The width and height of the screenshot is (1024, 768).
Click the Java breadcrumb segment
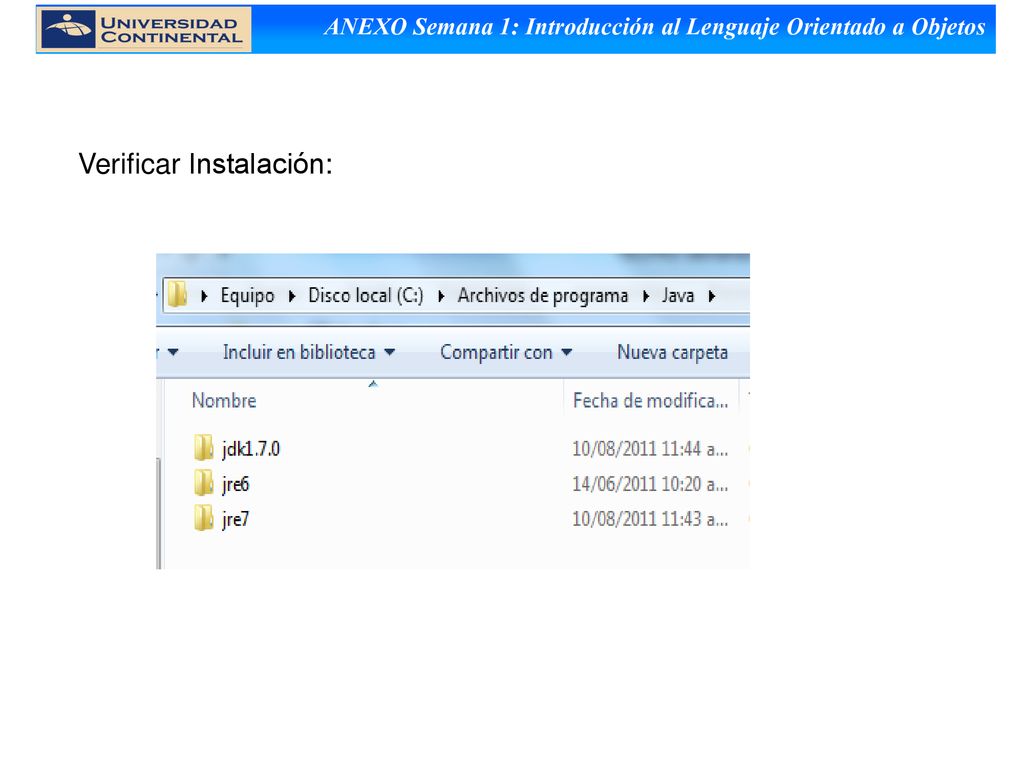coord(677,295)
